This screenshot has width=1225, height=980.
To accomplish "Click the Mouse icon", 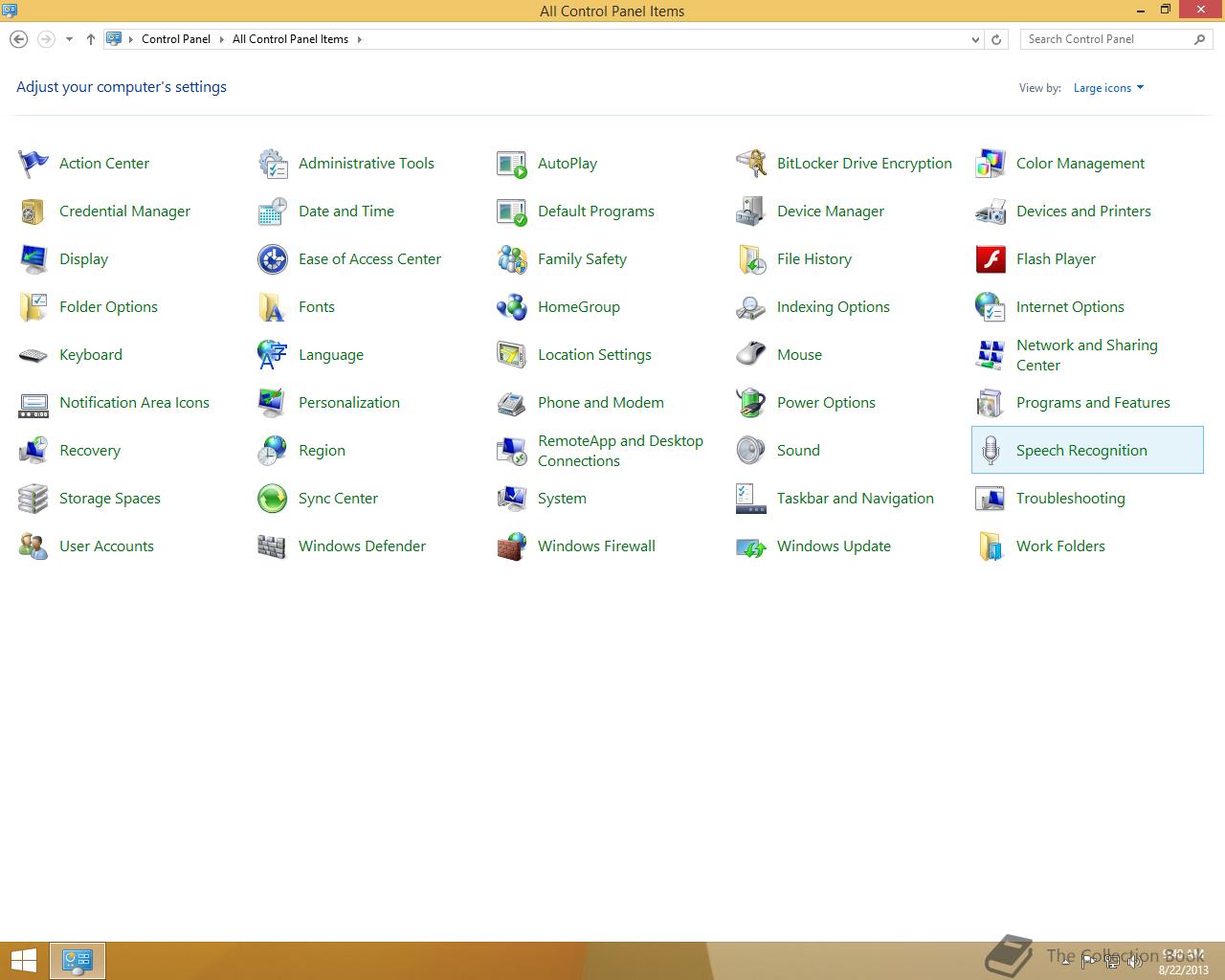I will (x=751, y=355).
